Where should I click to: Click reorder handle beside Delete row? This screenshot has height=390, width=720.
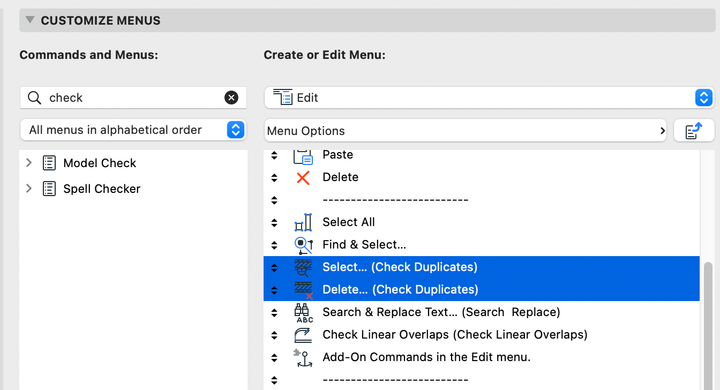(x=274, y=178)
